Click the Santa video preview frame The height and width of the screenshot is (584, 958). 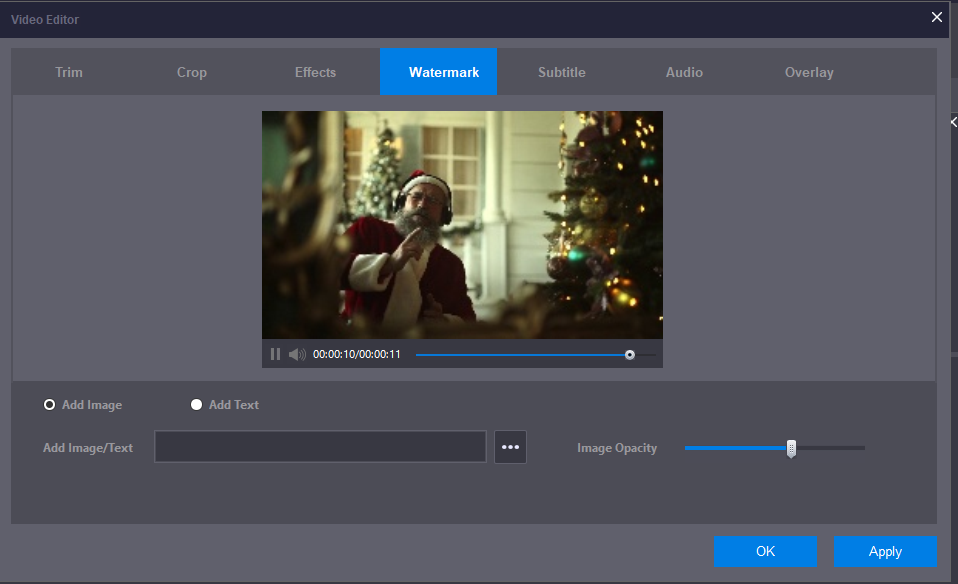click(462, 224)
